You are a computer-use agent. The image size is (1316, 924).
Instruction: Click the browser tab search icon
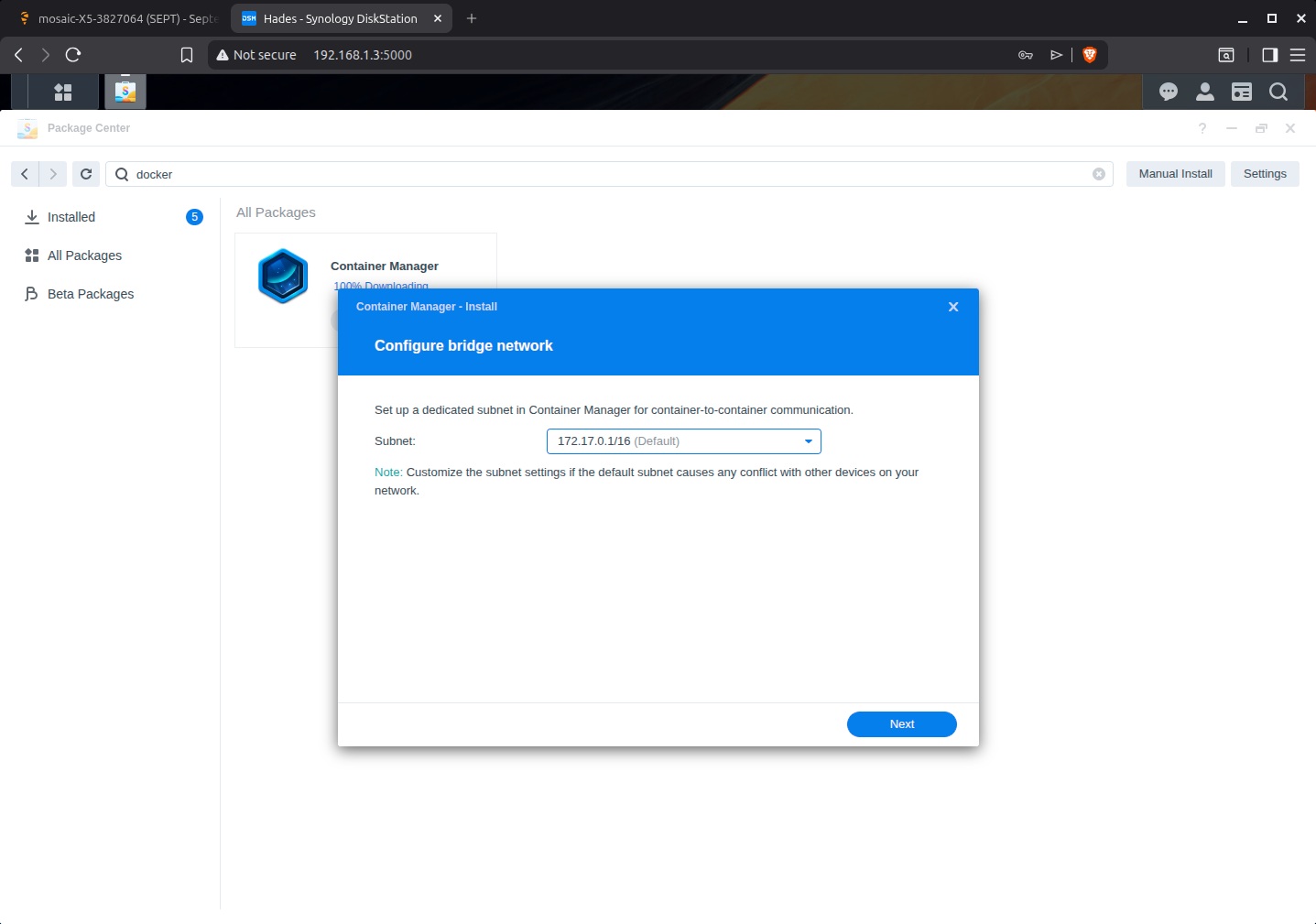click(x=1226, y=55)
